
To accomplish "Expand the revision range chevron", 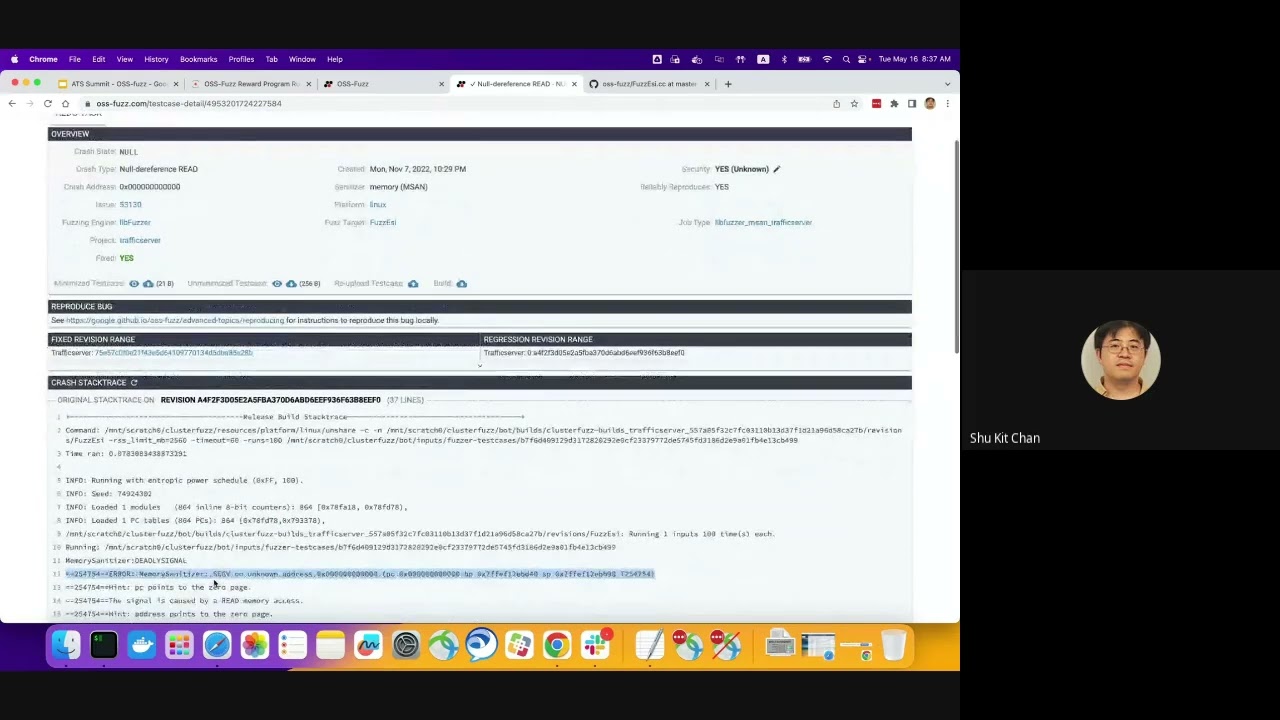I will click(x=479, y=365).
